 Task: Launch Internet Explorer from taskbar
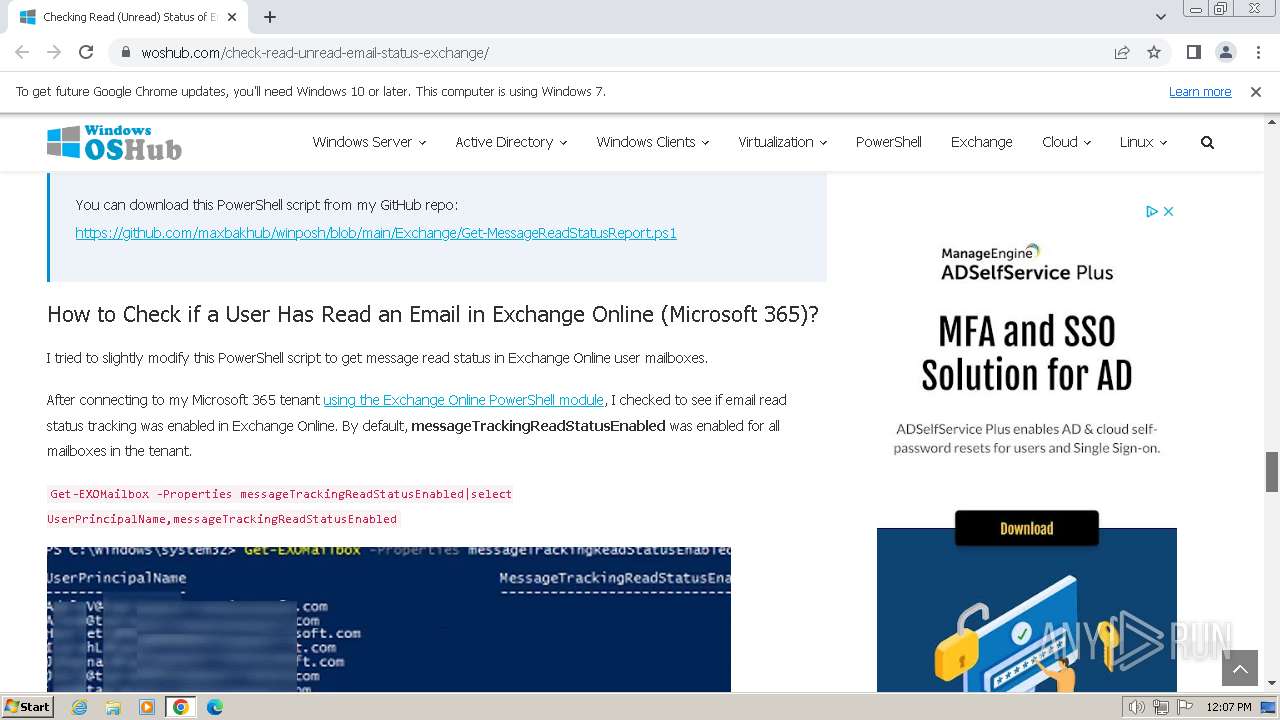(80, 707)
